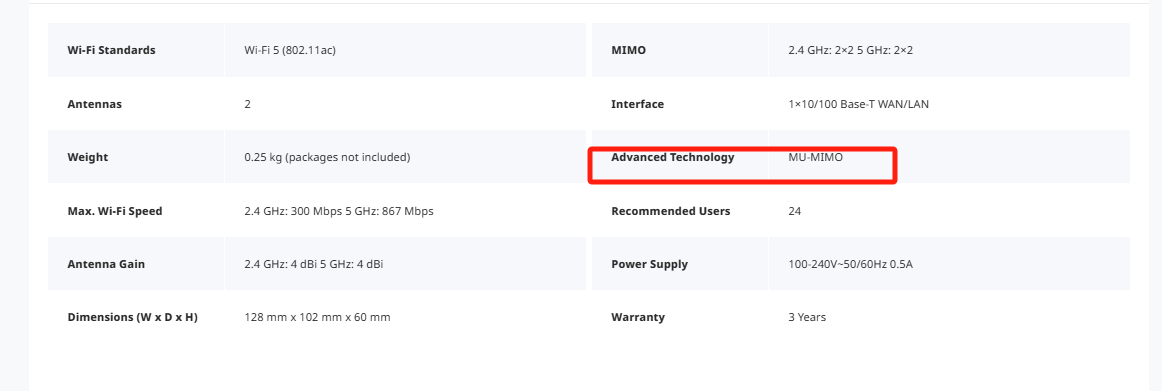
Task: Click the Antenna Gain label
Action: (x=106, y=264)
